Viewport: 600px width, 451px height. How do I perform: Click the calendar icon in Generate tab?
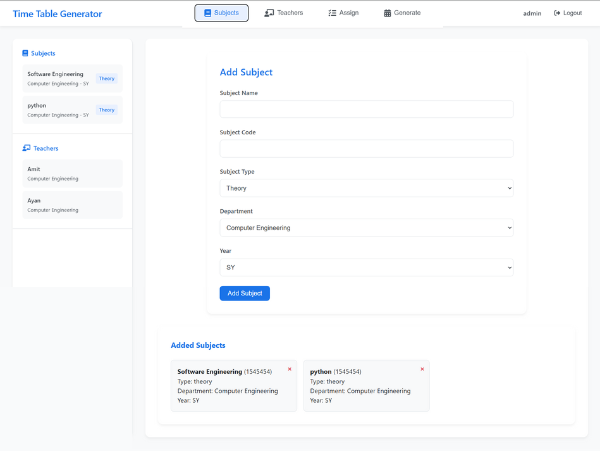[387, 13]
